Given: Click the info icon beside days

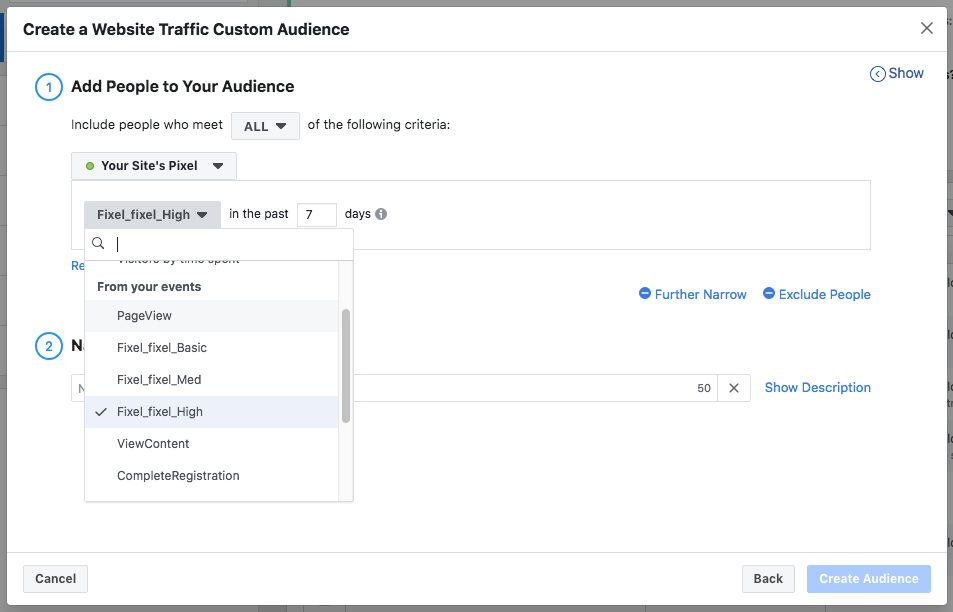Looking at the screenshot, I should pos(381,214).
